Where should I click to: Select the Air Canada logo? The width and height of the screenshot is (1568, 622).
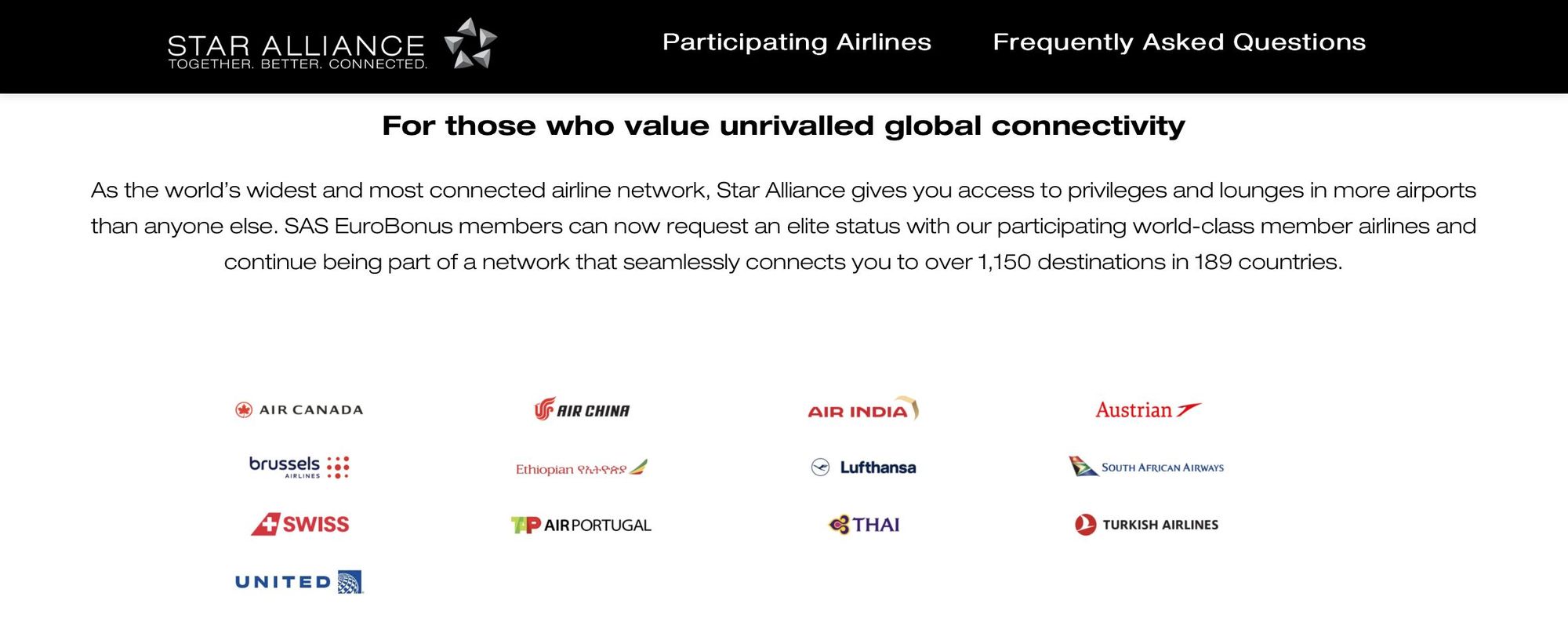click(299, 409)
